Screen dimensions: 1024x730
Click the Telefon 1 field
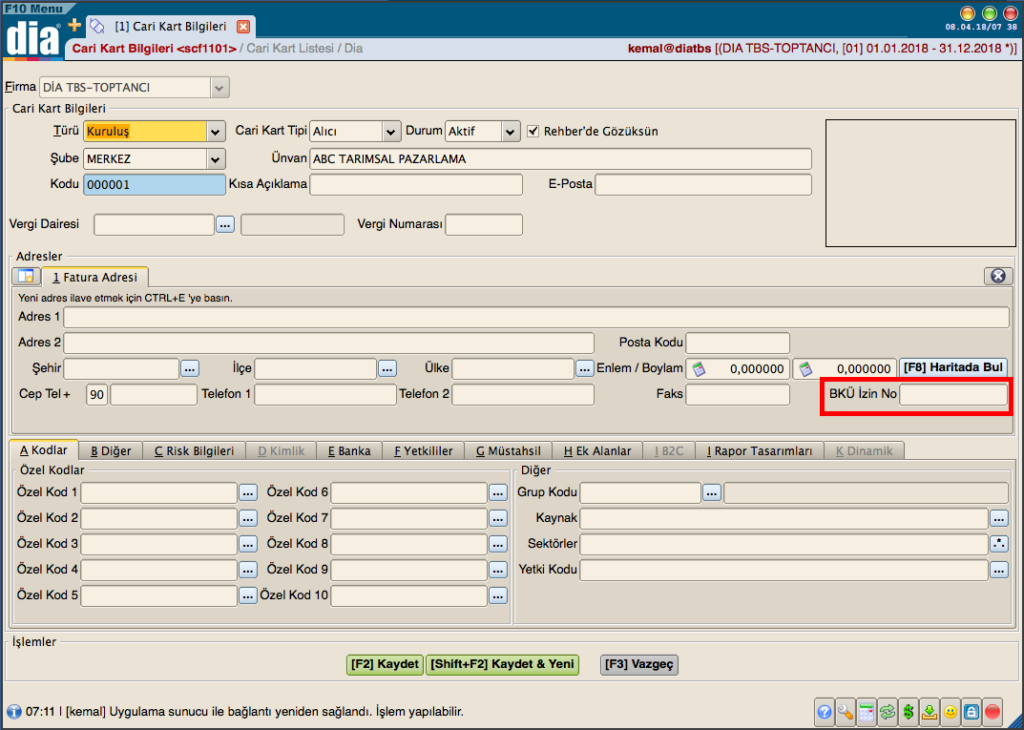(325, 394)
